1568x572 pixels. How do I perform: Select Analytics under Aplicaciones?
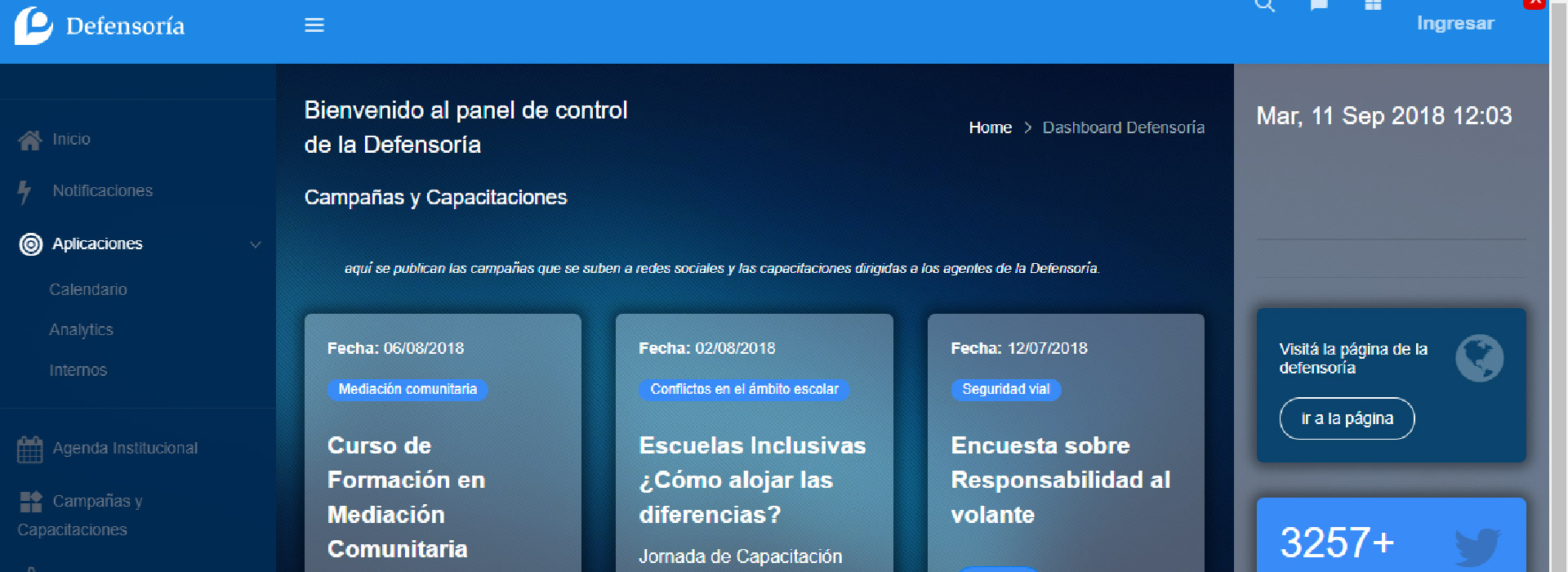click(x=81, y=330)
